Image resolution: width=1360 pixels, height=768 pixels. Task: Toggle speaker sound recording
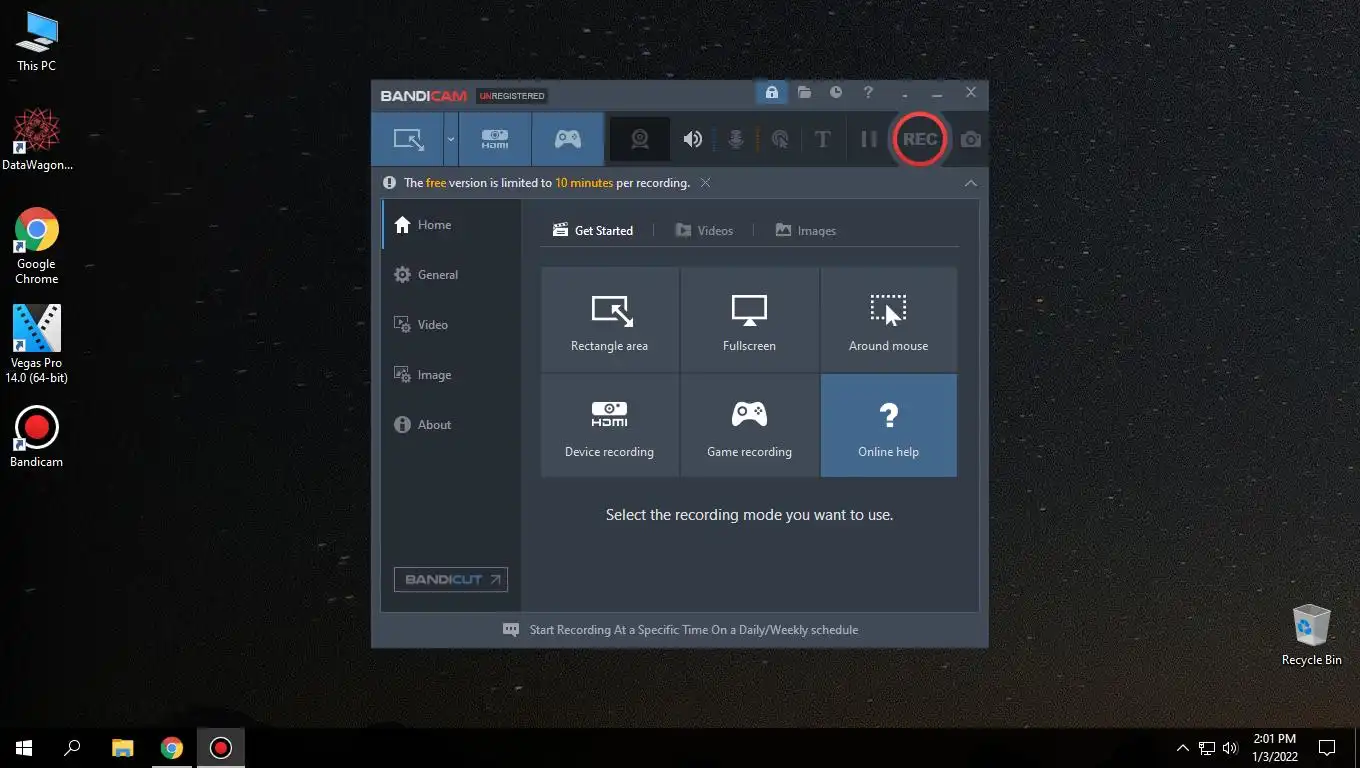point(692,139)
